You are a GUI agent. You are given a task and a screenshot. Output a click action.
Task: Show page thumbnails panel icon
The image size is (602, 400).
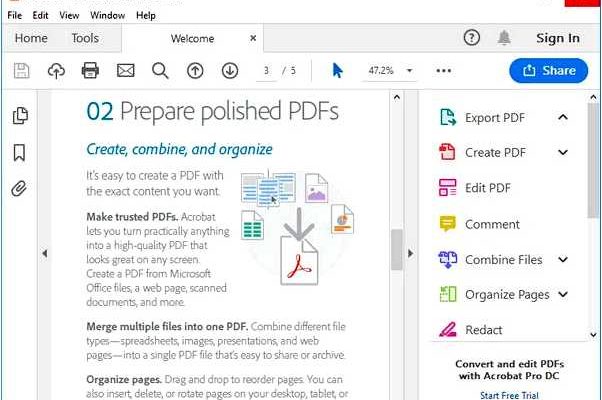[x=20, y=116]
